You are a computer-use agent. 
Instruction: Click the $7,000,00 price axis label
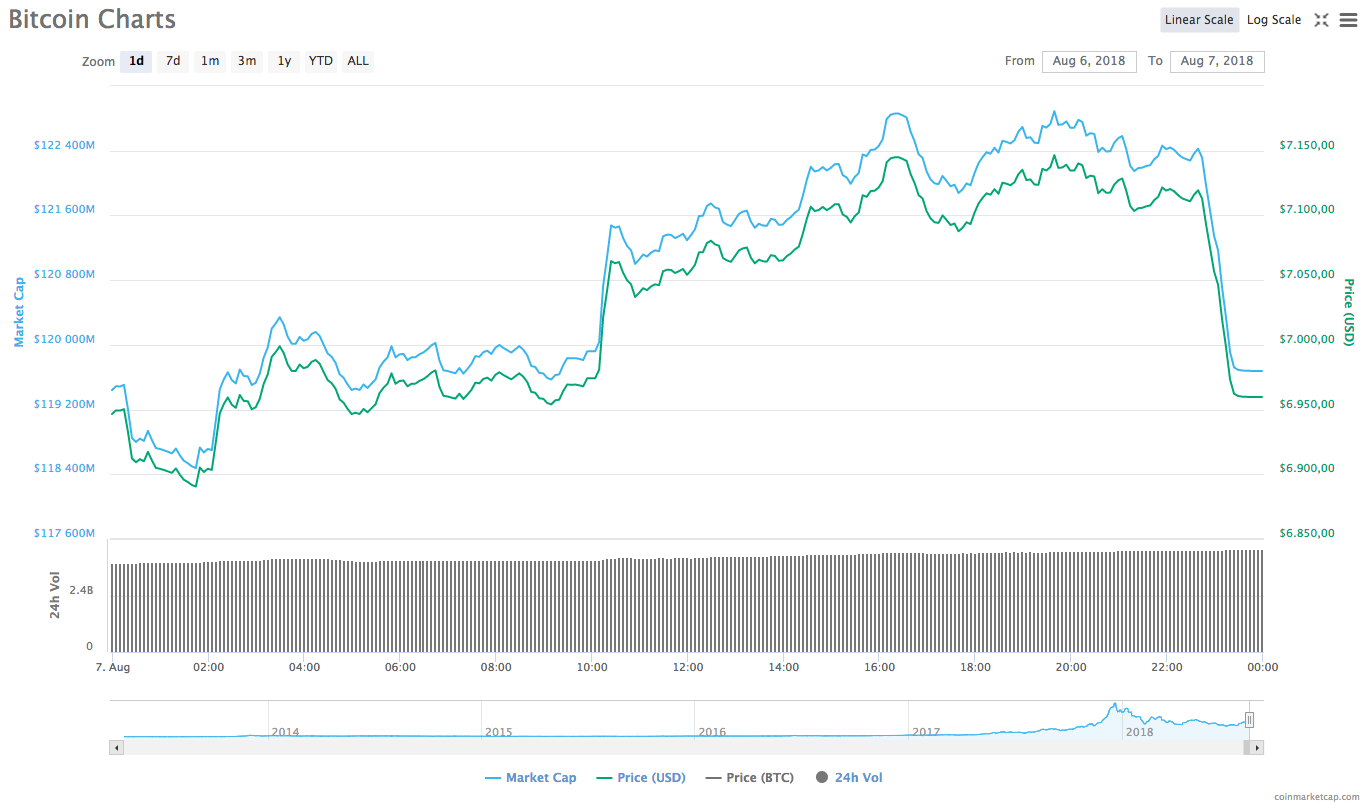(x=1307, y=340)
